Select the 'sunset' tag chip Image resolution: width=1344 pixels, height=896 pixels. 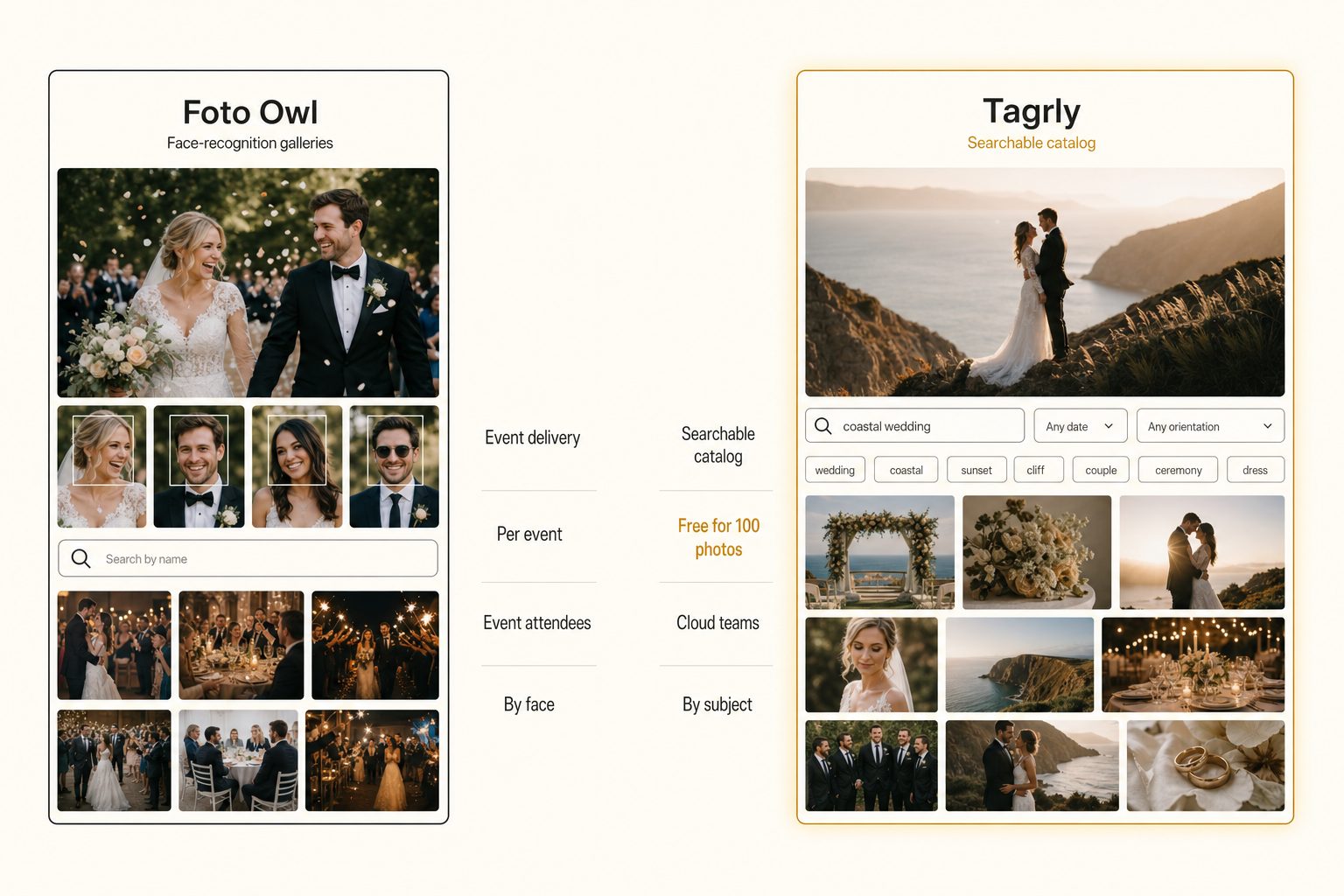[976, 470]
